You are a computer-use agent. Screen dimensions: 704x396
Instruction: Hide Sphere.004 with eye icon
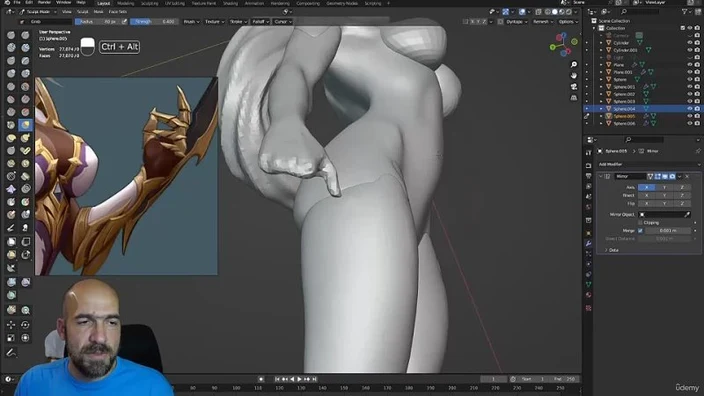click(x=690, y=109)
